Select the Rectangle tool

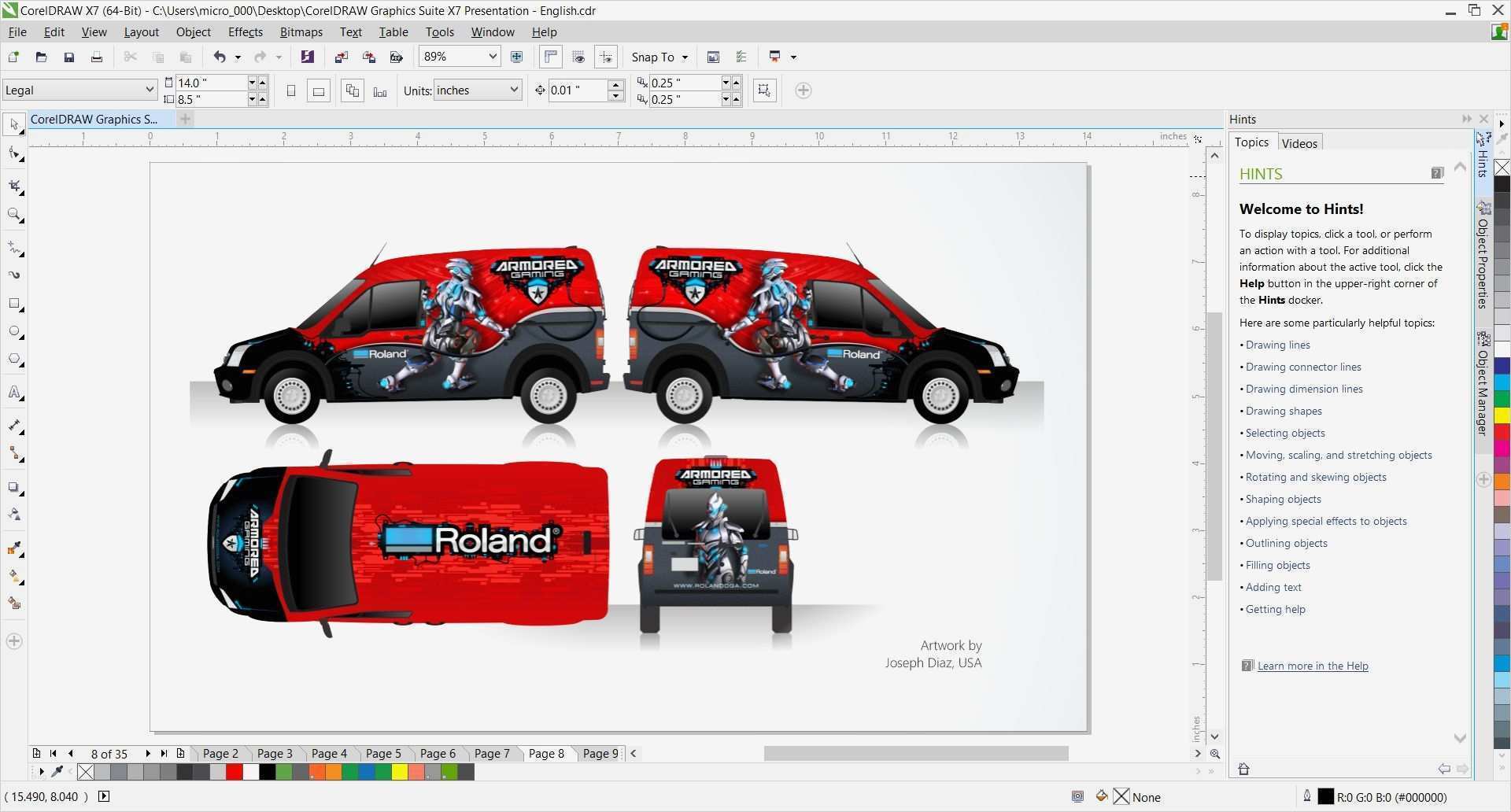14,304
